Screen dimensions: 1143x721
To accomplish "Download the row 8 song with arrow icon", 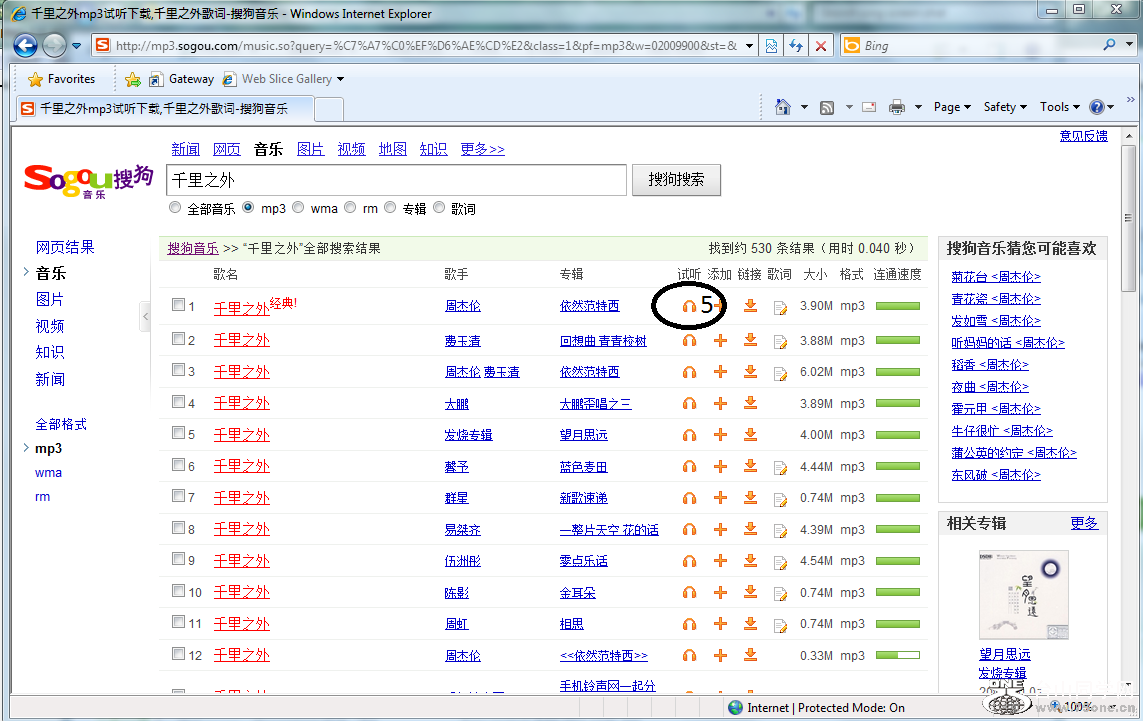I will coord(750,529).
